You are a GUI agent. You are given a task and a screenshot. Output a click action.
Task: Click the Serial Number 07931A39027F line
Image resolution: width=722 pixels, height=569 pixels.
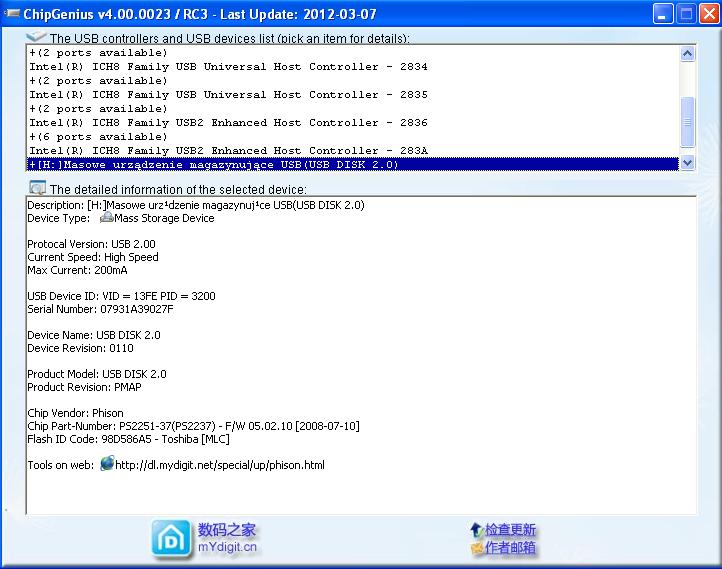pyautogui.click(x=100, y=309)
